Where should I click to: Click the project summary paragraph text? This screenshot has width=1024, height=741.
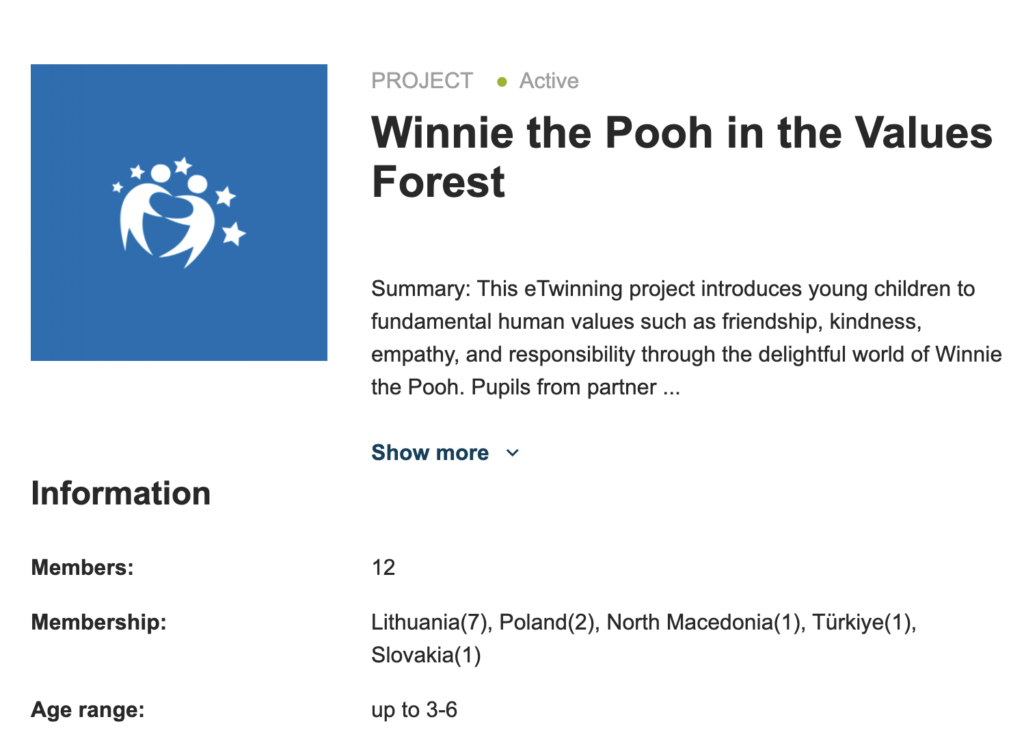[686, 338]
